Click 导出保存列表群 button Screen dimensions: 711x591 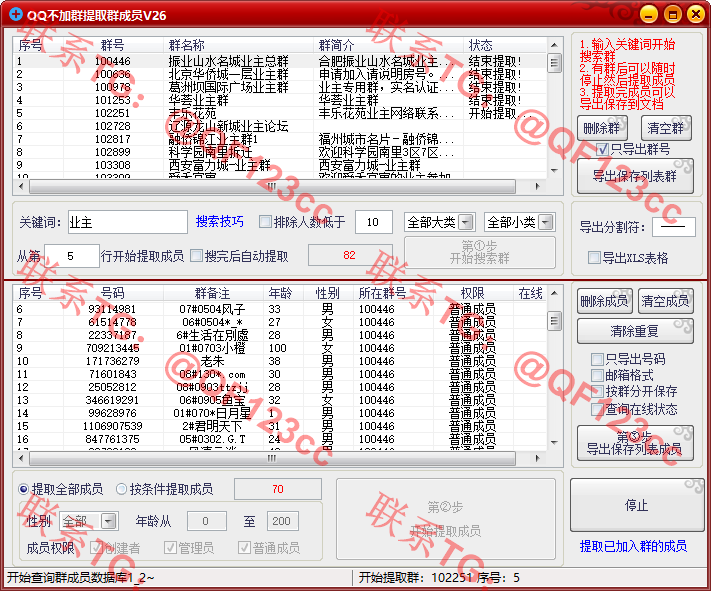635,176
